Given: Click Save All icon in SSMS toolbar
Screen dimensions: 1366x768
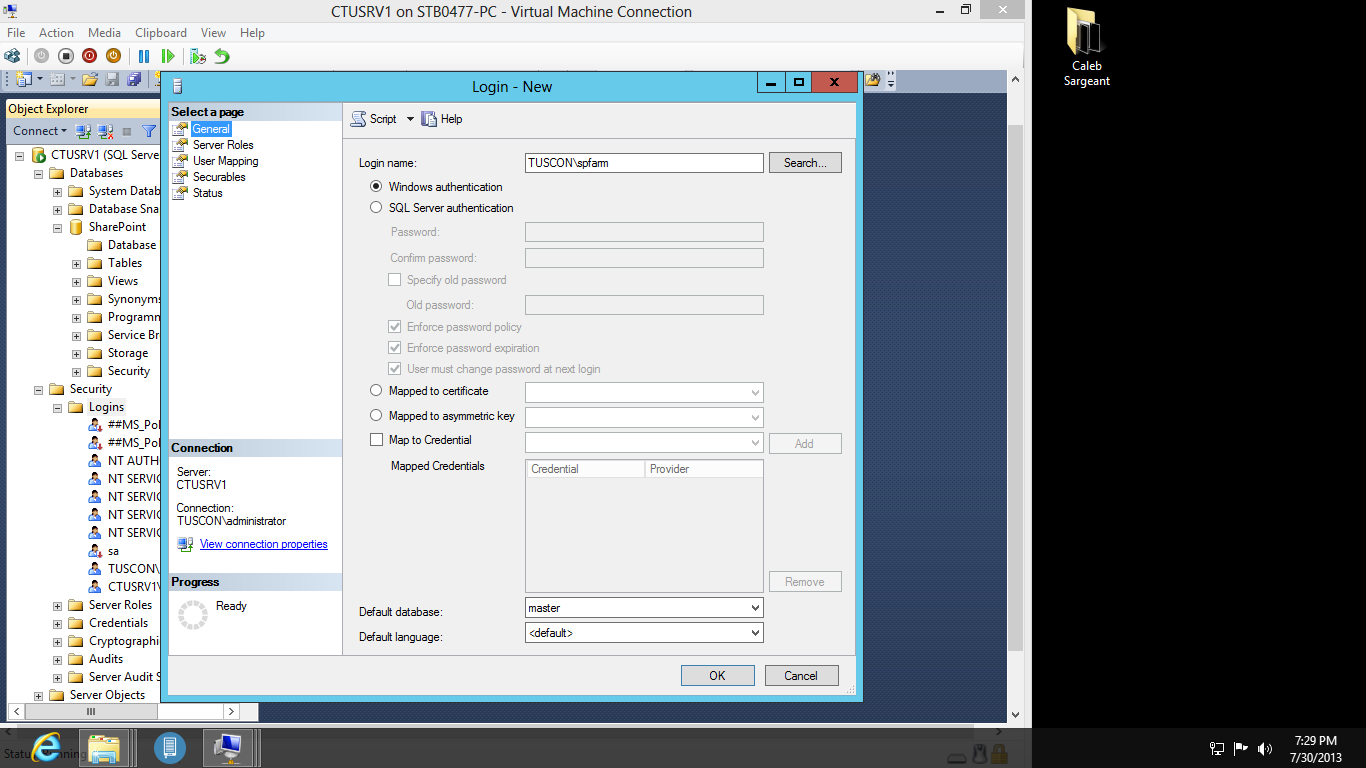Looking at the screenshot, I should click(x=134, y=79).
